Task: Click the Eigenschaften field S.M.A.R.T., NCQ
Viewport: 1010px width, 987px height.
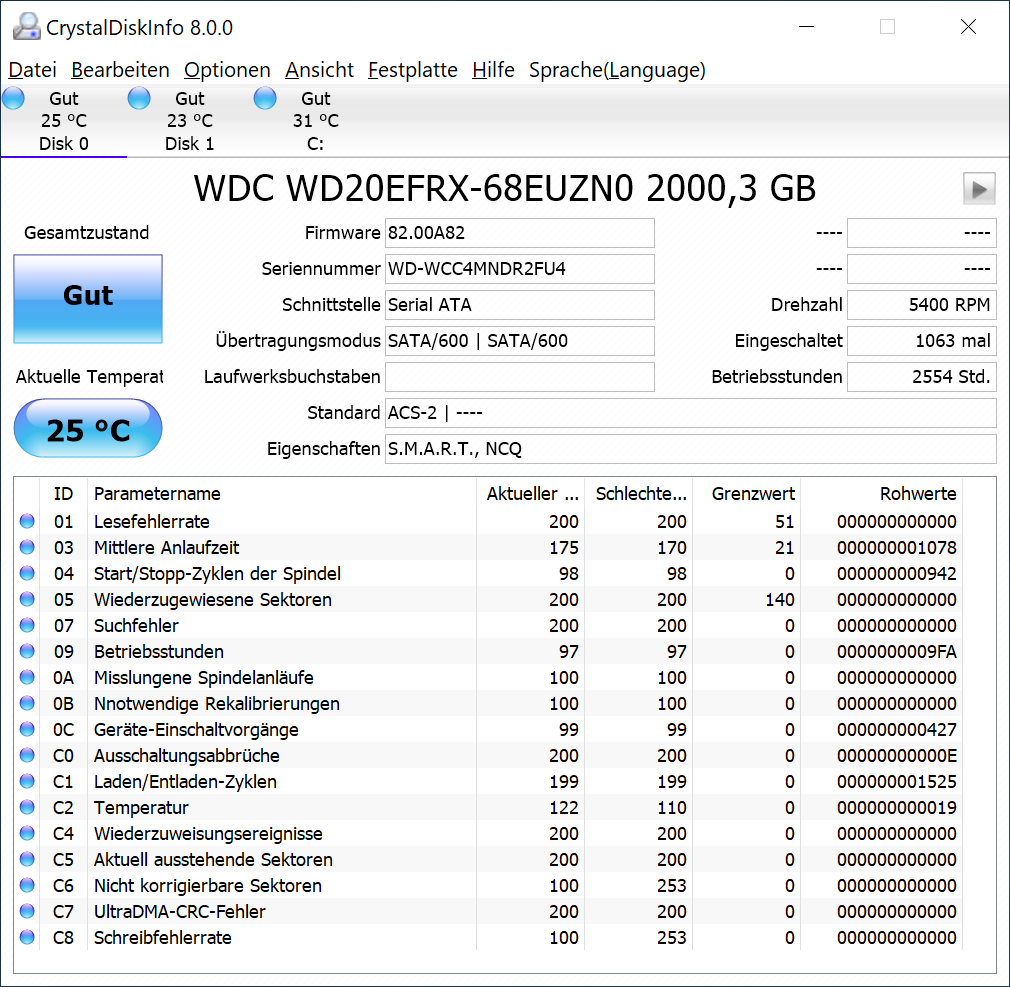Action: click(691, 449)
